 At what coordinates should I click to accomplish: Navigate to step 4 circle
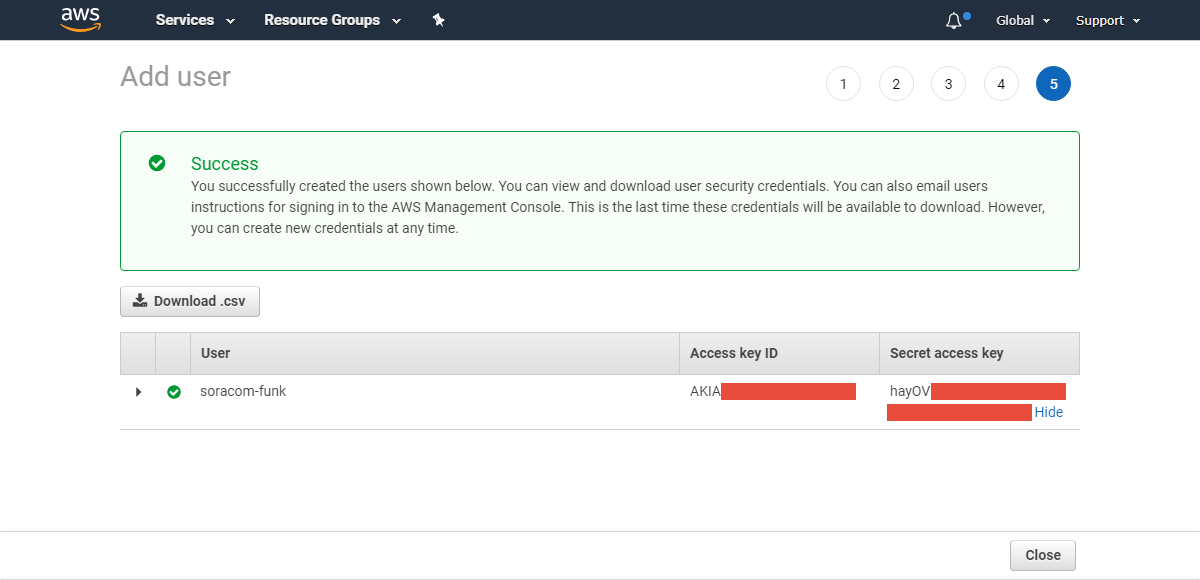coord(1001,84)
